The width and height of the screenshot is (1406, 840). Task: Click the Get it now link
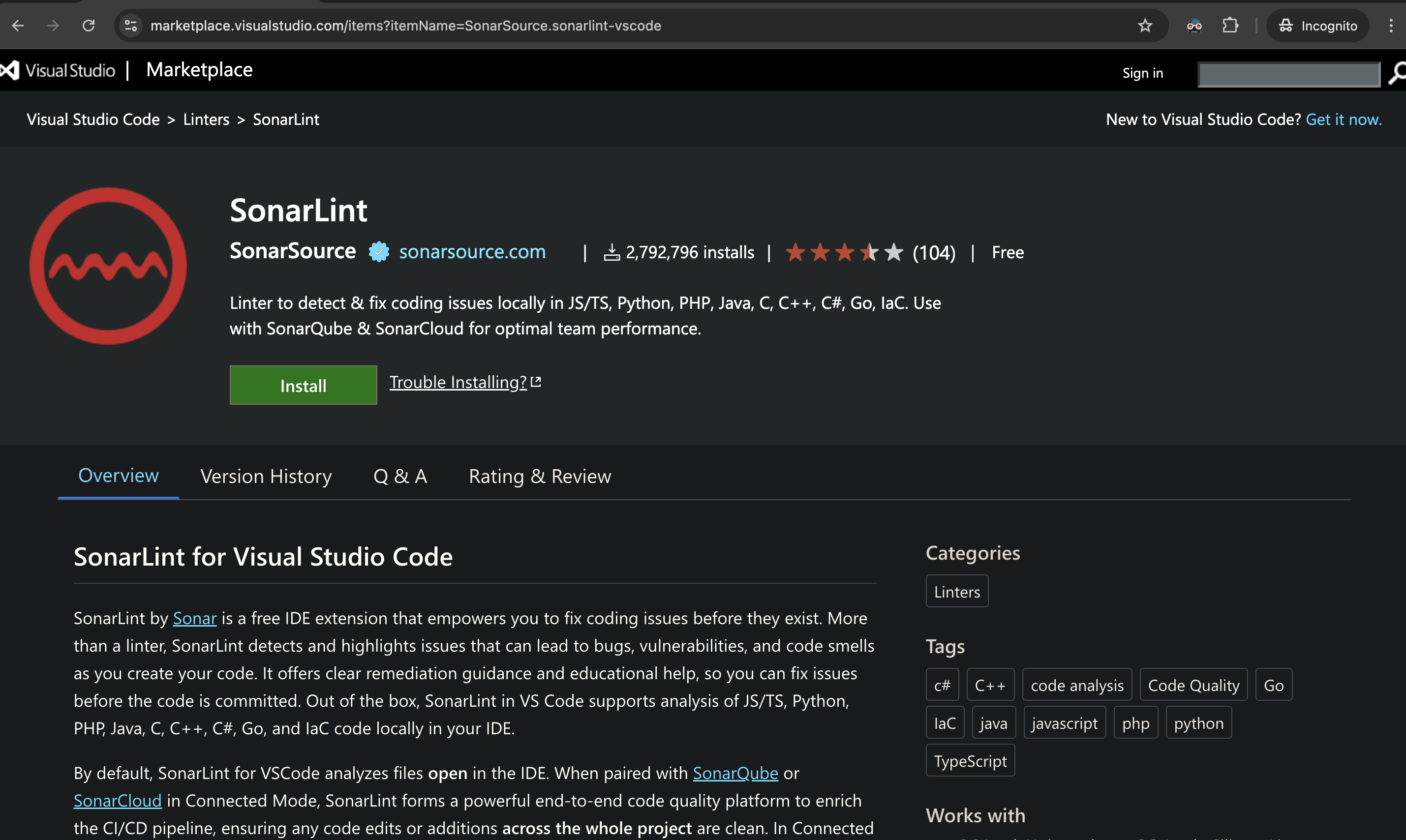tap(1343, 120)
